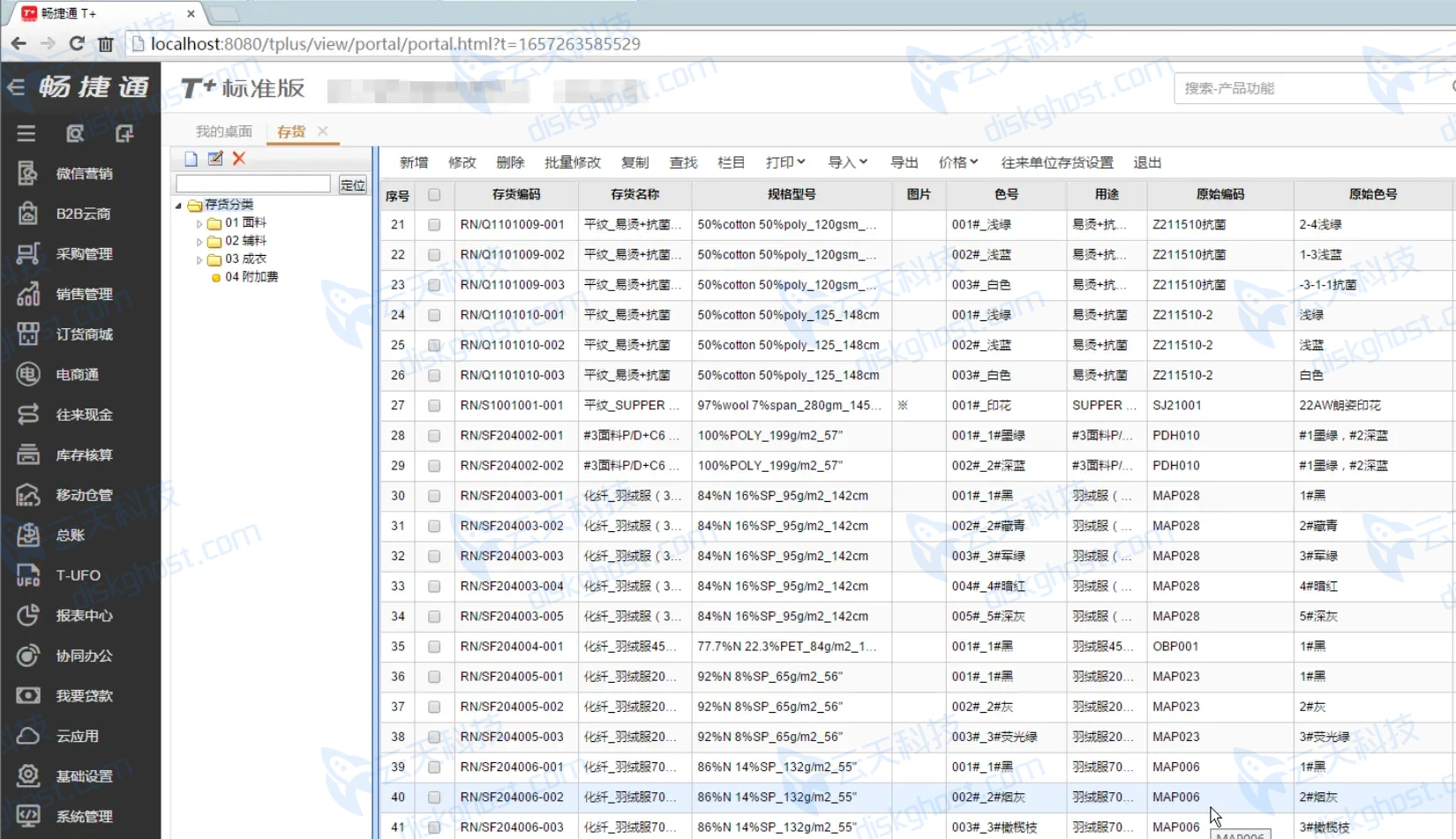Click the edit category pencil icon

point(215,159)
